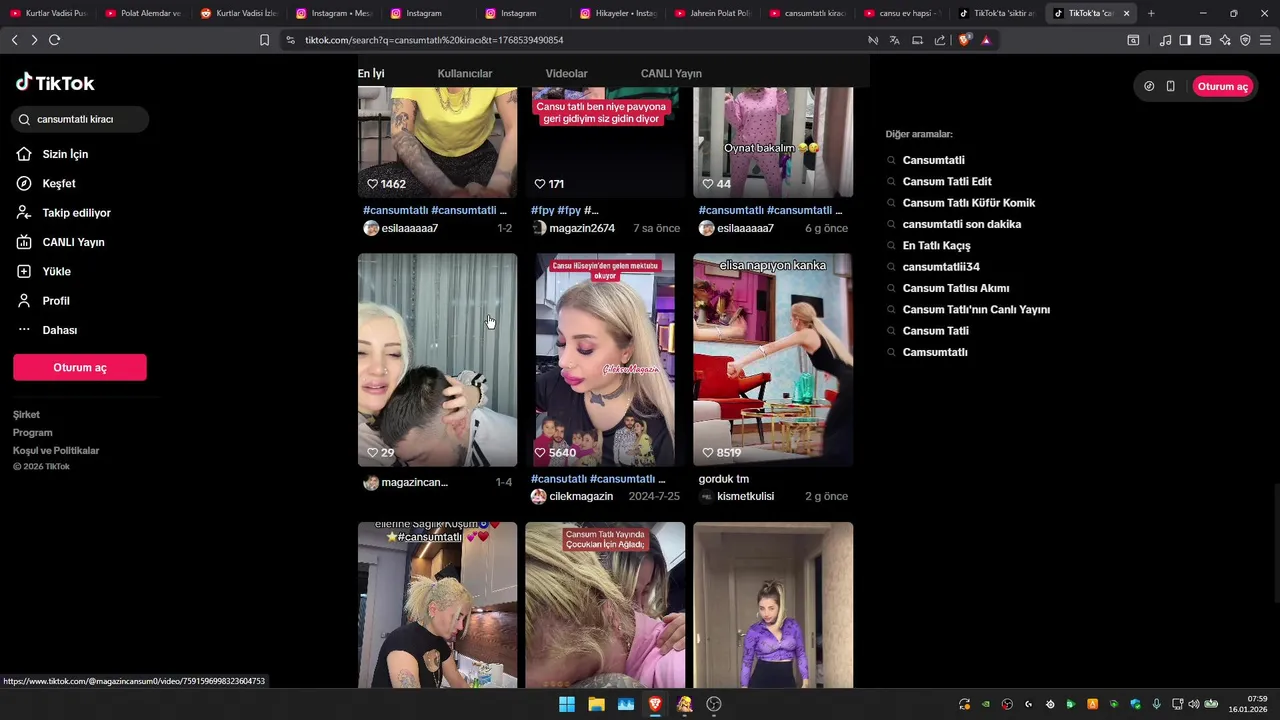Open Windows Start menu
The image size is (1280, 720).
point(567,704)
